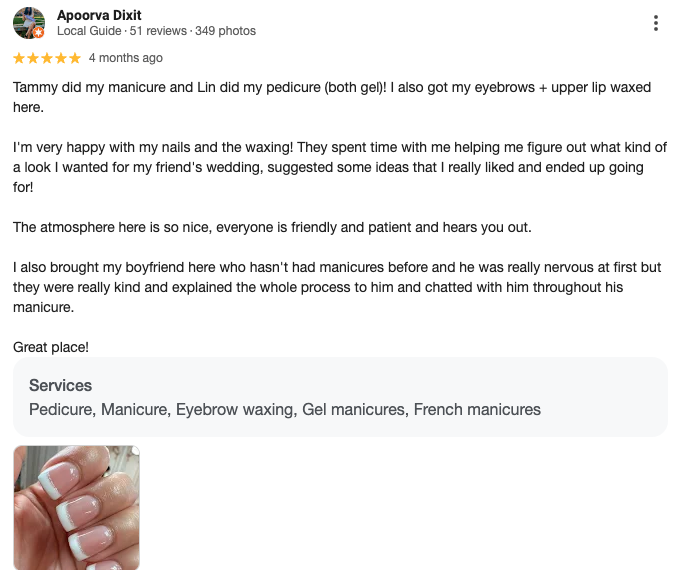
Task: Click the Gel manicures service text
Action: (x=355, y=409)
